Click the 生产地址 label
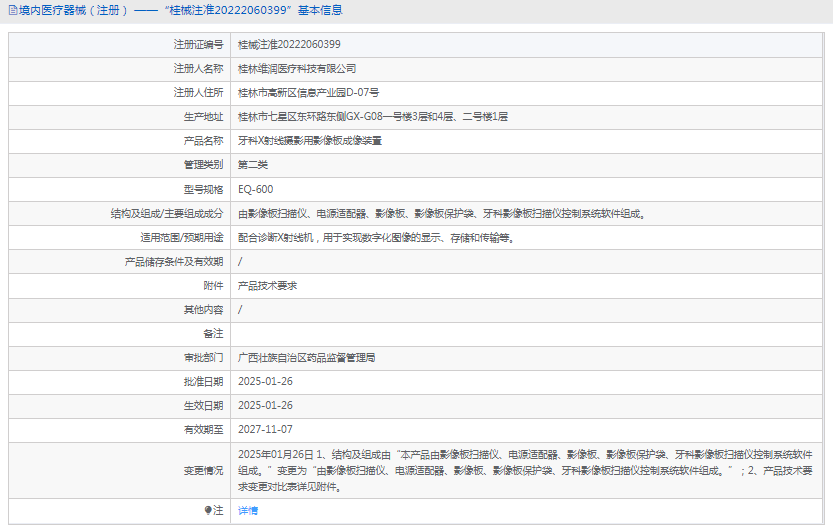The height and width of the screenshot is (531, 833). click(x=203, y=117)
